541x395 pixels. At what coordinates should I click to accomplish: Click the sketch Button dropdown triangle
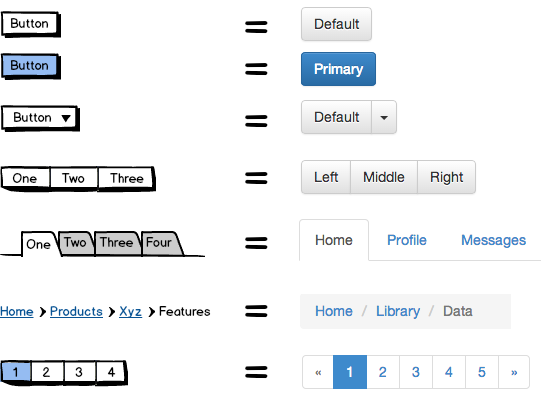(x=66, y=118)
